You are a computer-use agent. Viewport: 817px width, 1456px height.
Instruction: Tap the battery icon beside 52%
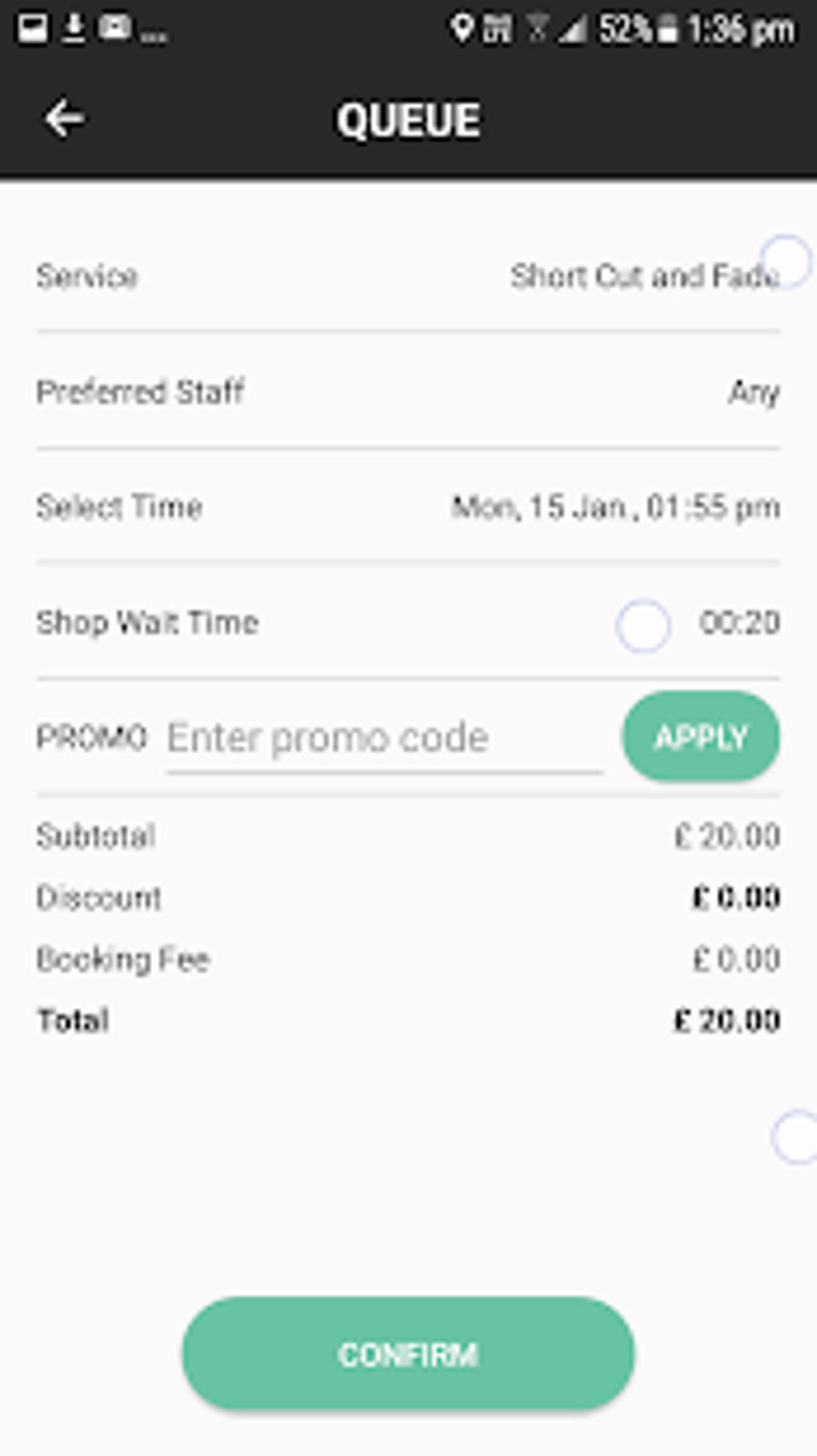click(x=666, y=30)
